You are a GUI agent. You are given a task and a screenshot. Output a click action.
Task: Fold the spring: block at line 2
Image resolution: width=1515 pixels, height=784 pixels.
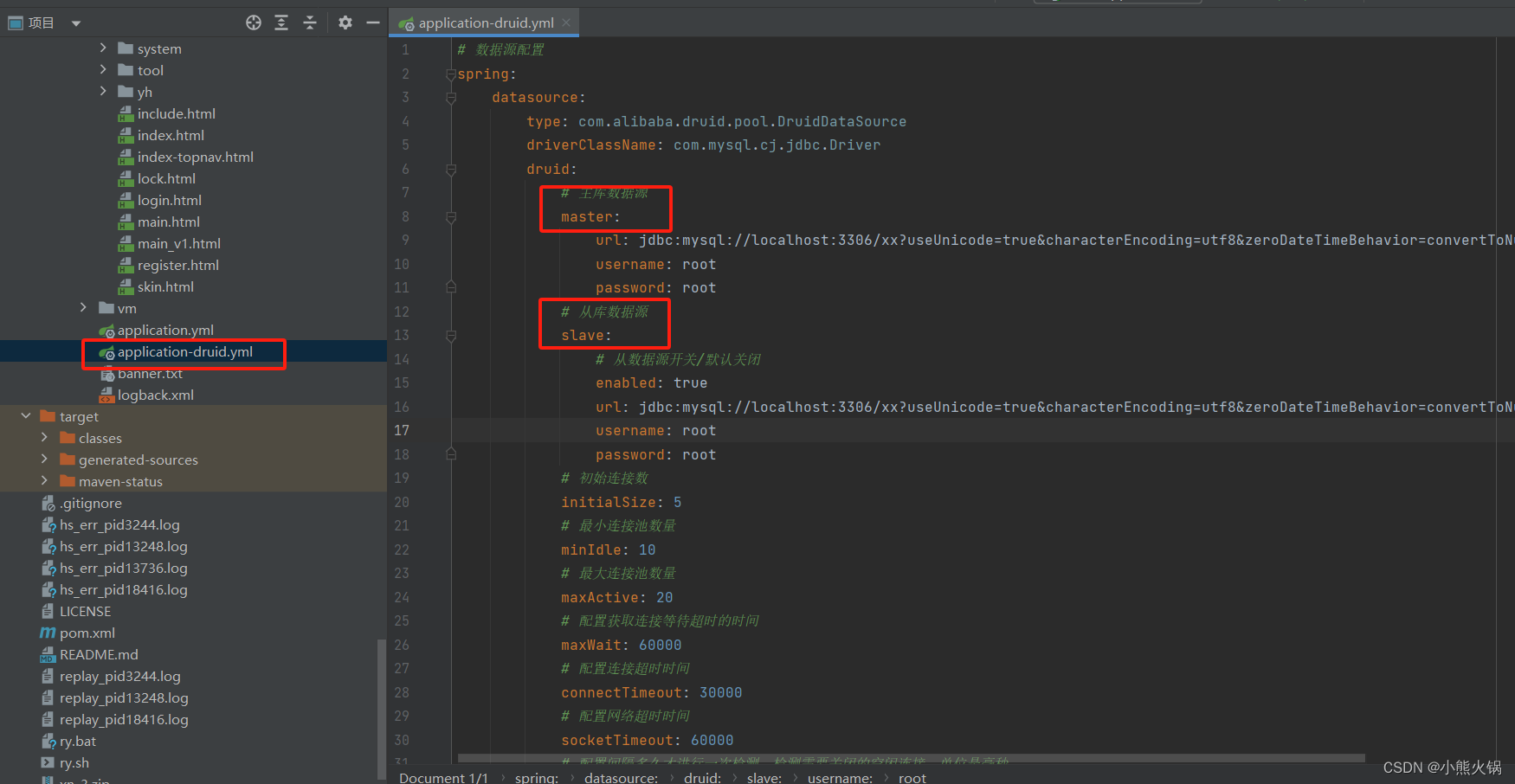click(451, 74)
